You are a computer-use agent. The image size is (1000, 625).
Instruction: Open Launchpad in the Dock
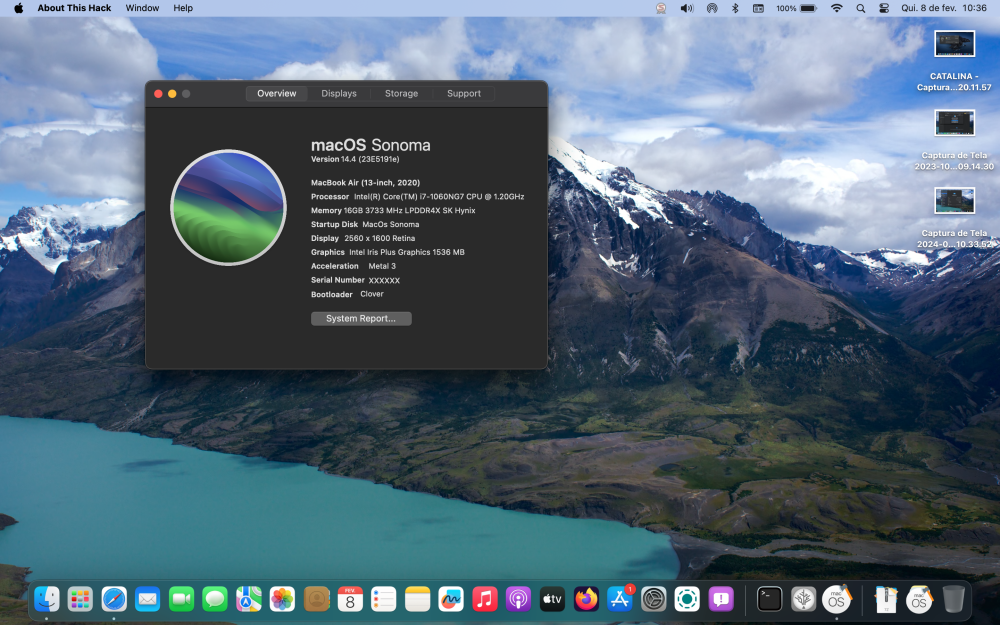(80, 599)
